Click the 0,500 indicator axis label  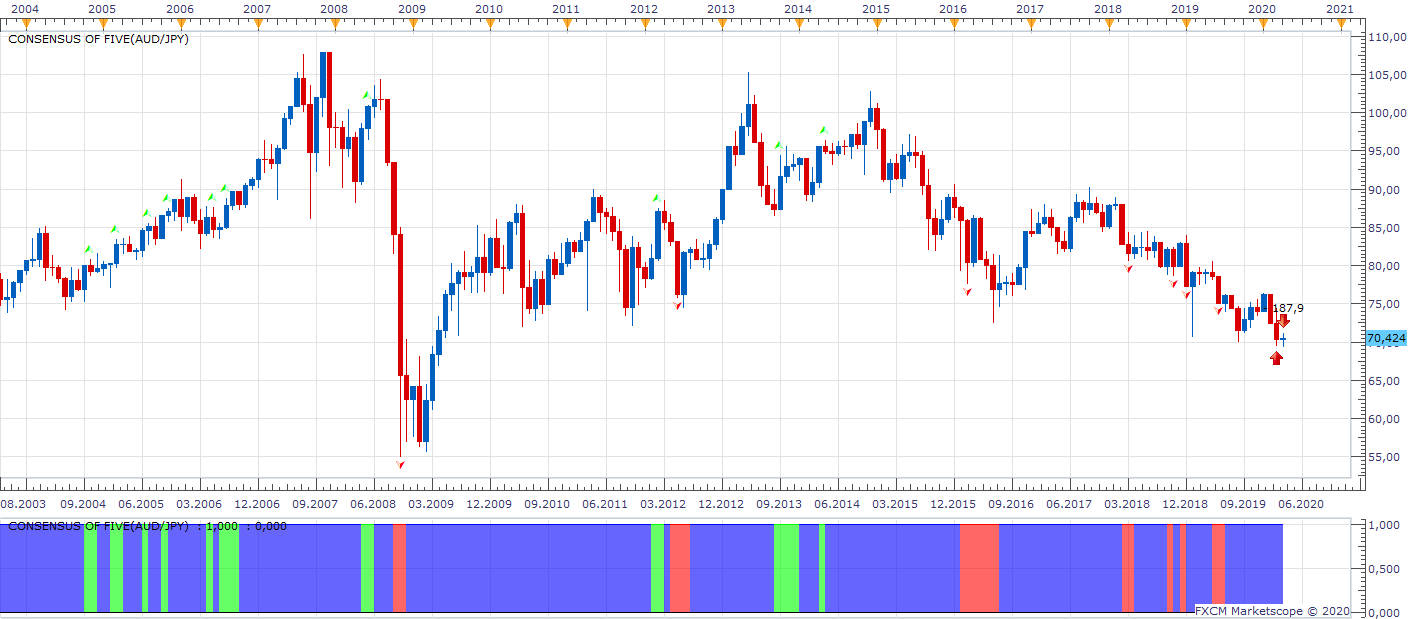point(1382,568)
